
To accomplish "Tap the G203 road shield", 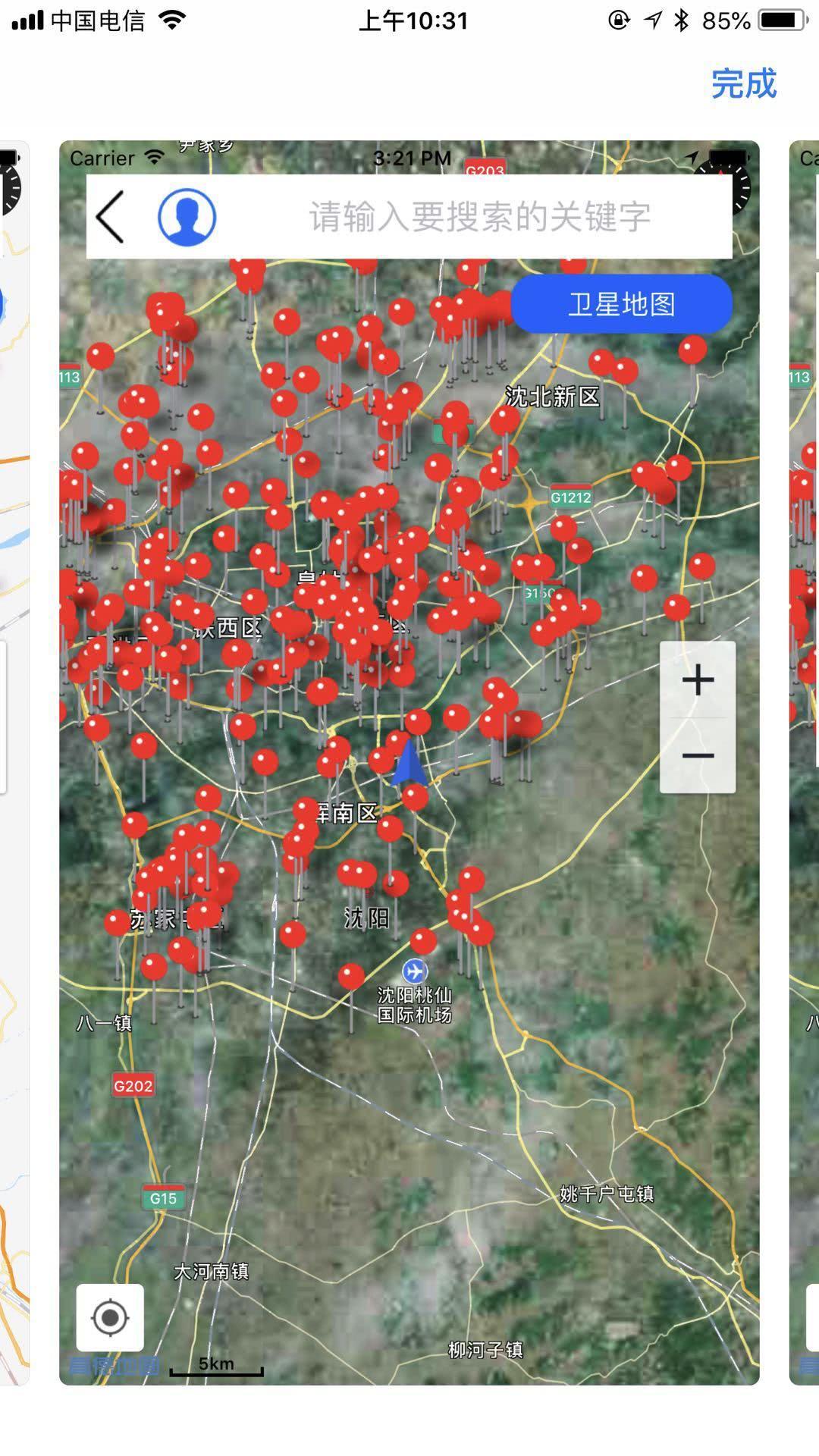I will [485, 170].
